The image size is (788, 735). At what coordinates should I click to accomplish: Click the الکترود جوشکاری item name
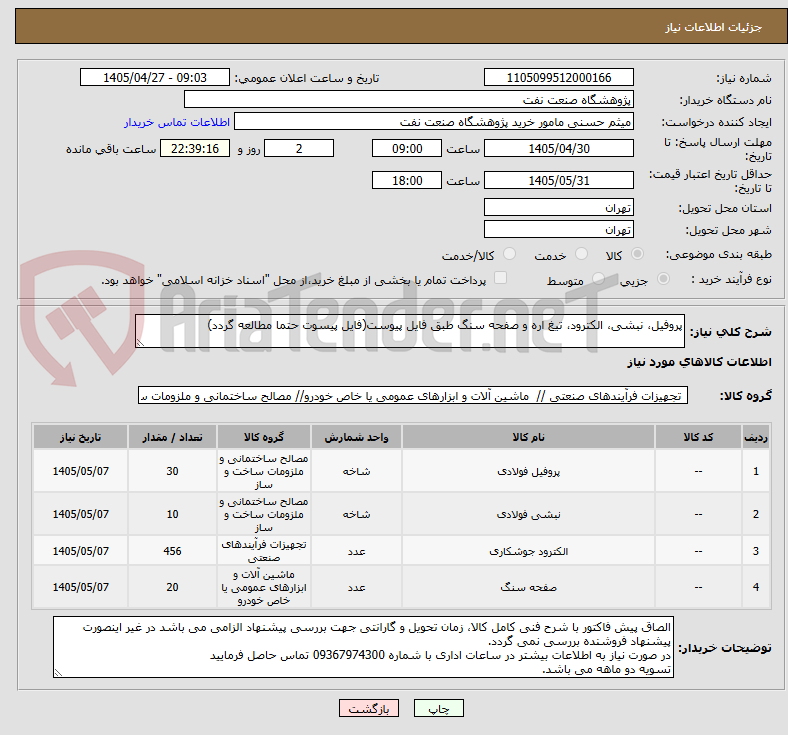coord(528,551)
